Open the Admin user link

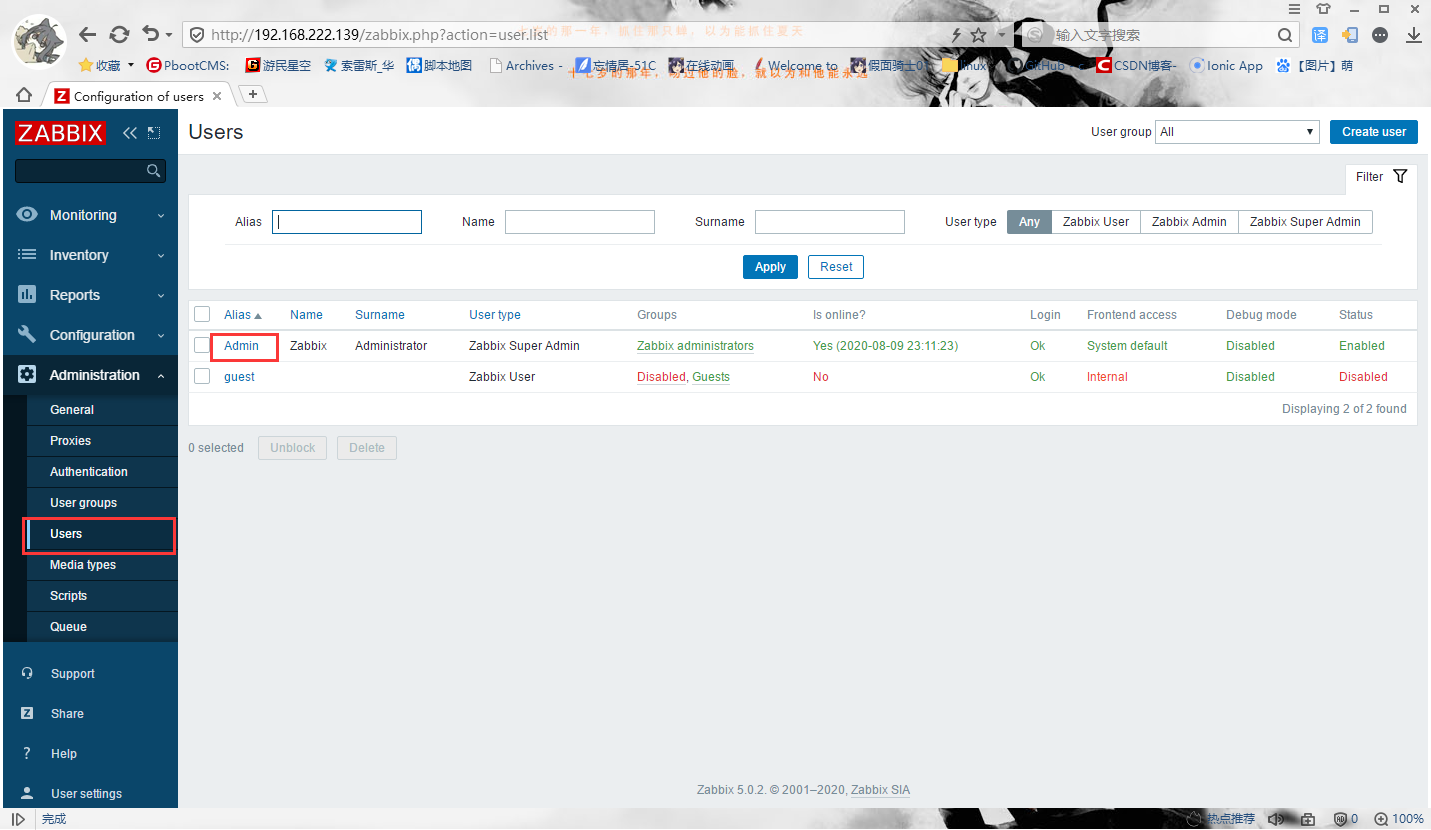click(x=241, y=346)
